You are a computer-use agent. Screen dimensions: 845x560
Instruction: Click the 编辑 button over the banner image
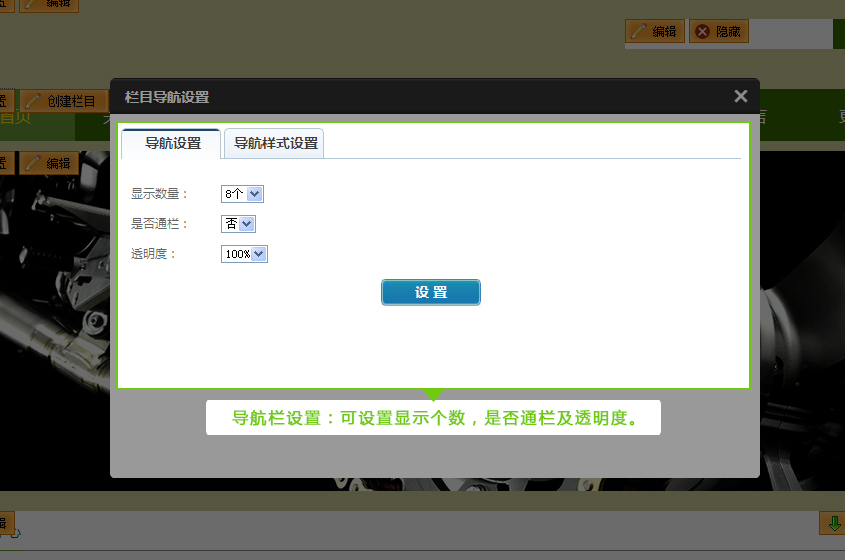(x=49, y=163)
